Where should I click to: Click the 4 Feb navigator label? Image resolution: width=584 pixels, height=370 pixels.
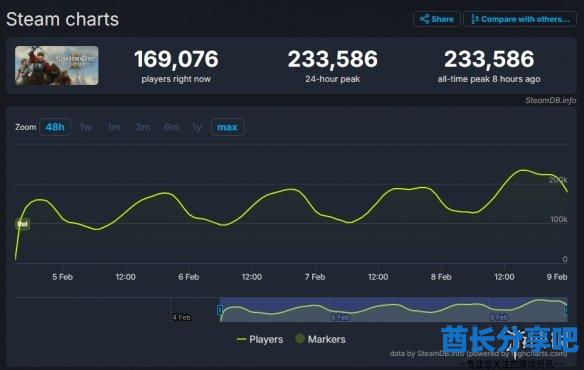coord(181,317)
